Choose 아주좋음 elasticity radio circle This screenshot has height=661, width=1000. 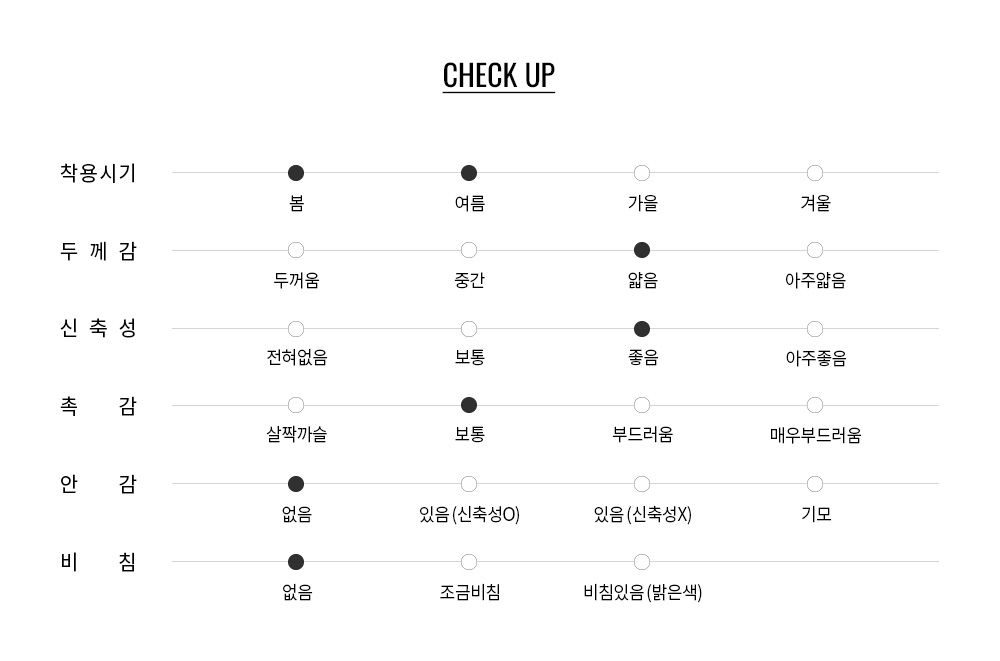pyautogui.click(x=815, y=329)
